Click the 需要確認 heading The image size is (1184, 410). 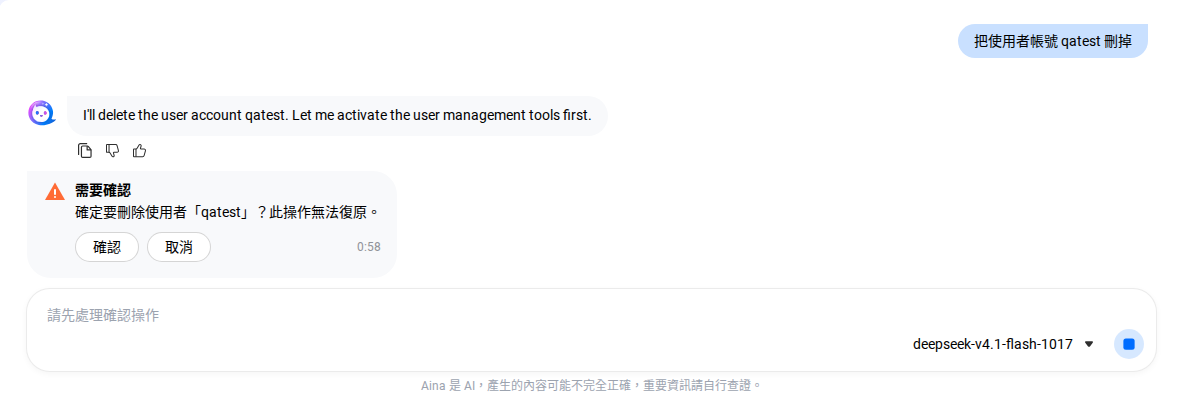(x=103, y=190)
